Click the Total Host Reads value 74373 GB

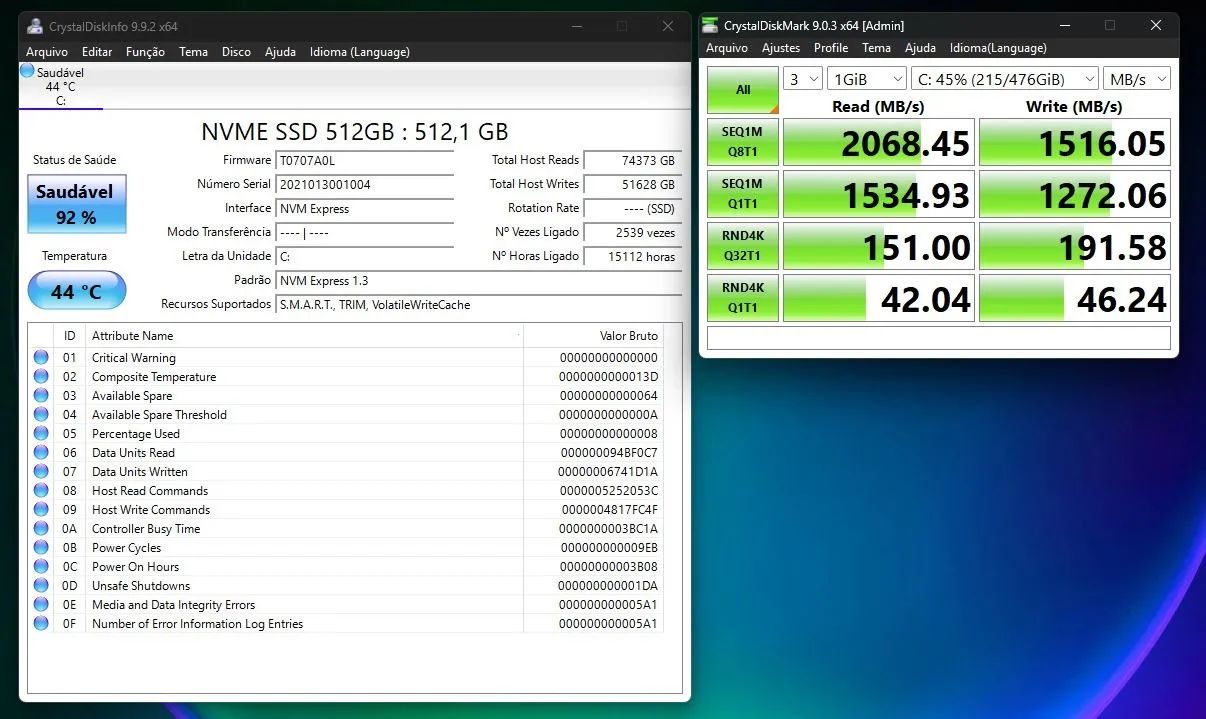[632, 160]
